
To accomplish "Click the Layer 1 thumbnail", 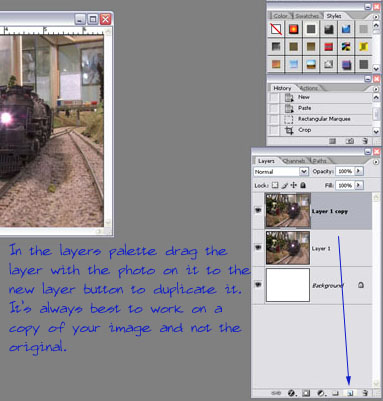I will point(288,248).
